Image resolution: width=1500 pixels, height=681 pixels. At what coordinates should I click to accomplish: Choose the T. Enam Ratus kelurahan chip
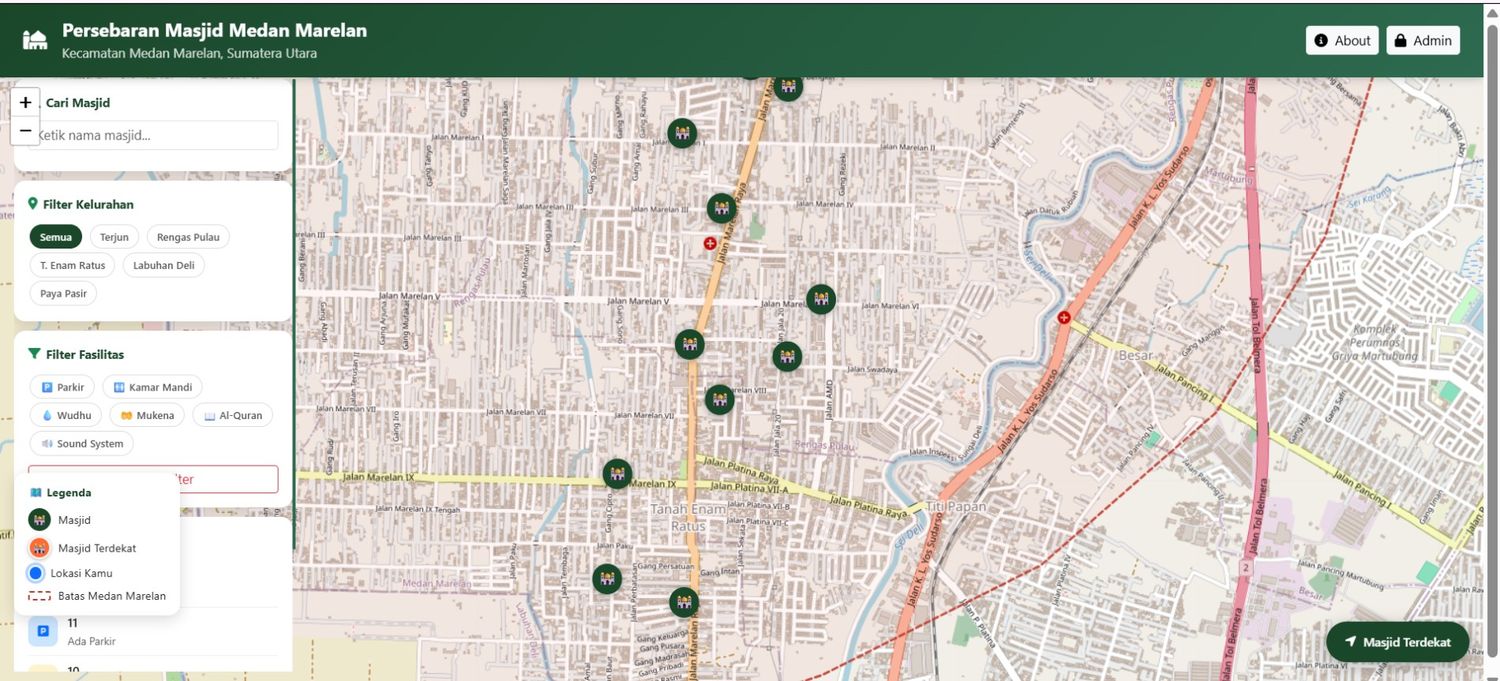(x=72, y=265)
